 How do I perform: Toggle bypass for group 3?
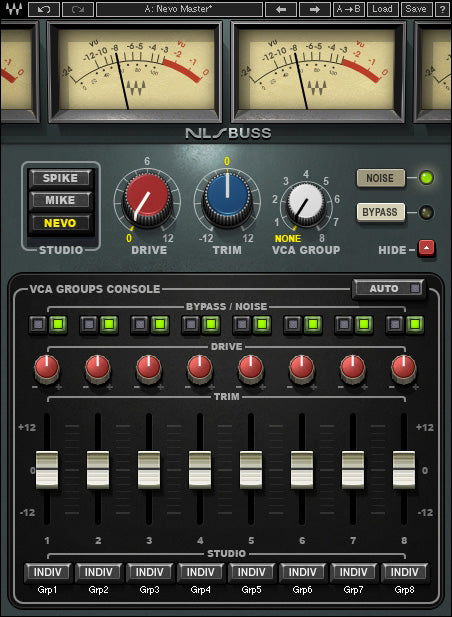click(140, 324)
